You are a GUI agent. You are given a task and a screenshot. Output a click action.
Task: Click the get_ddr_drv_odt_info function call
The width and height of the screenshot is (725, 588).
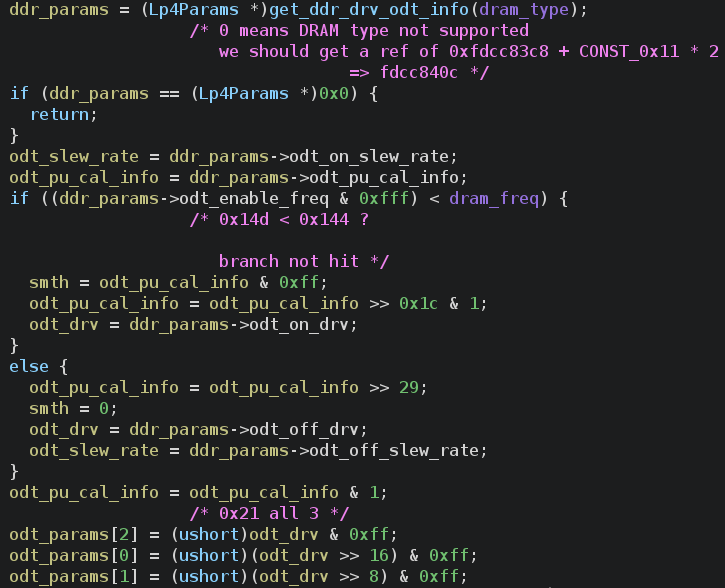(x=369, y=9)
